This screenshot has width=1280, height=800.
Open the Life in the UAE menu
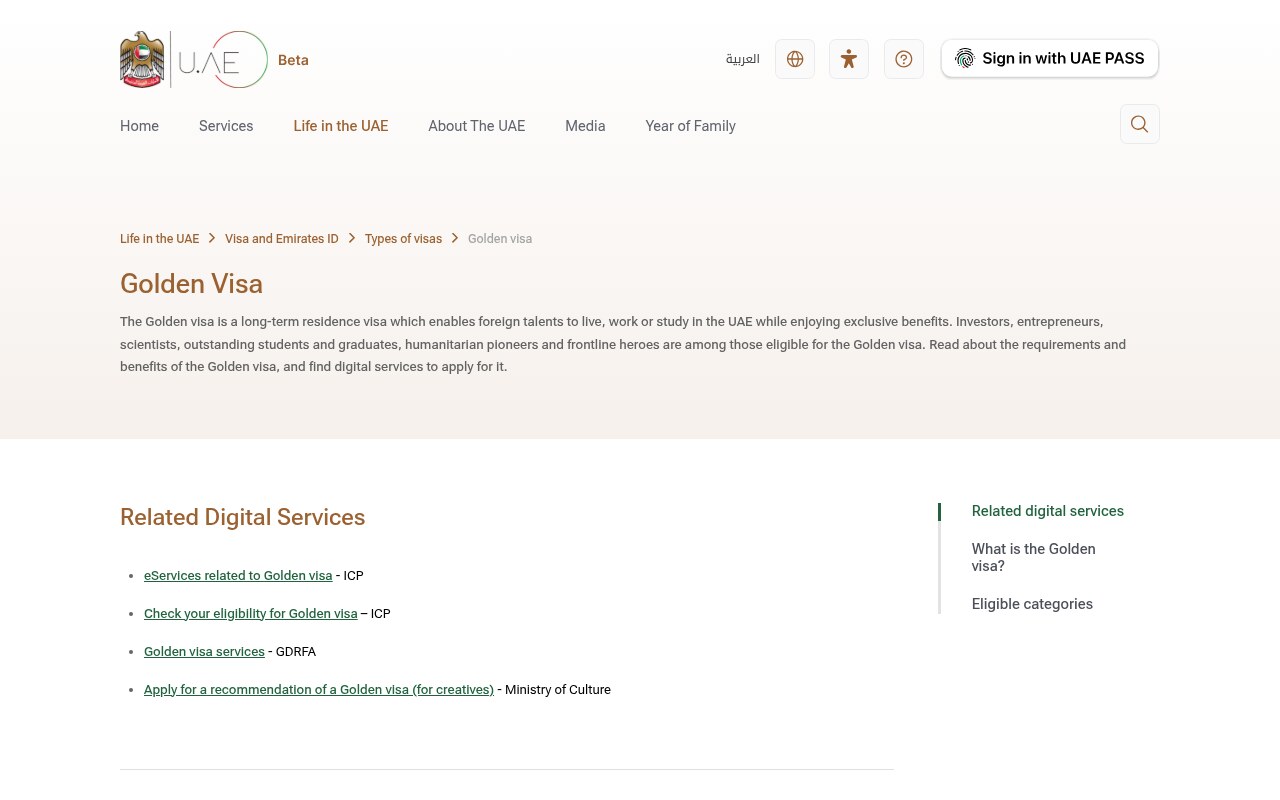click(341, 126)
